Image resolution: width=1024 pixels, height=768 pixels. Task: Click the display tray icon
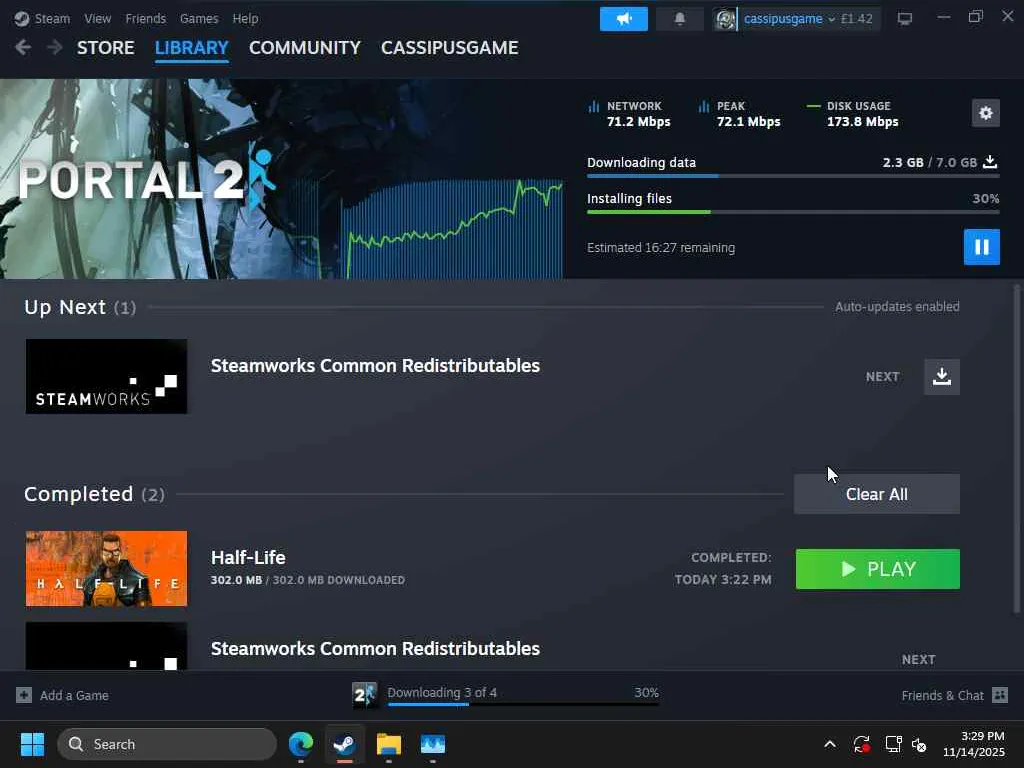coord(893,744)
